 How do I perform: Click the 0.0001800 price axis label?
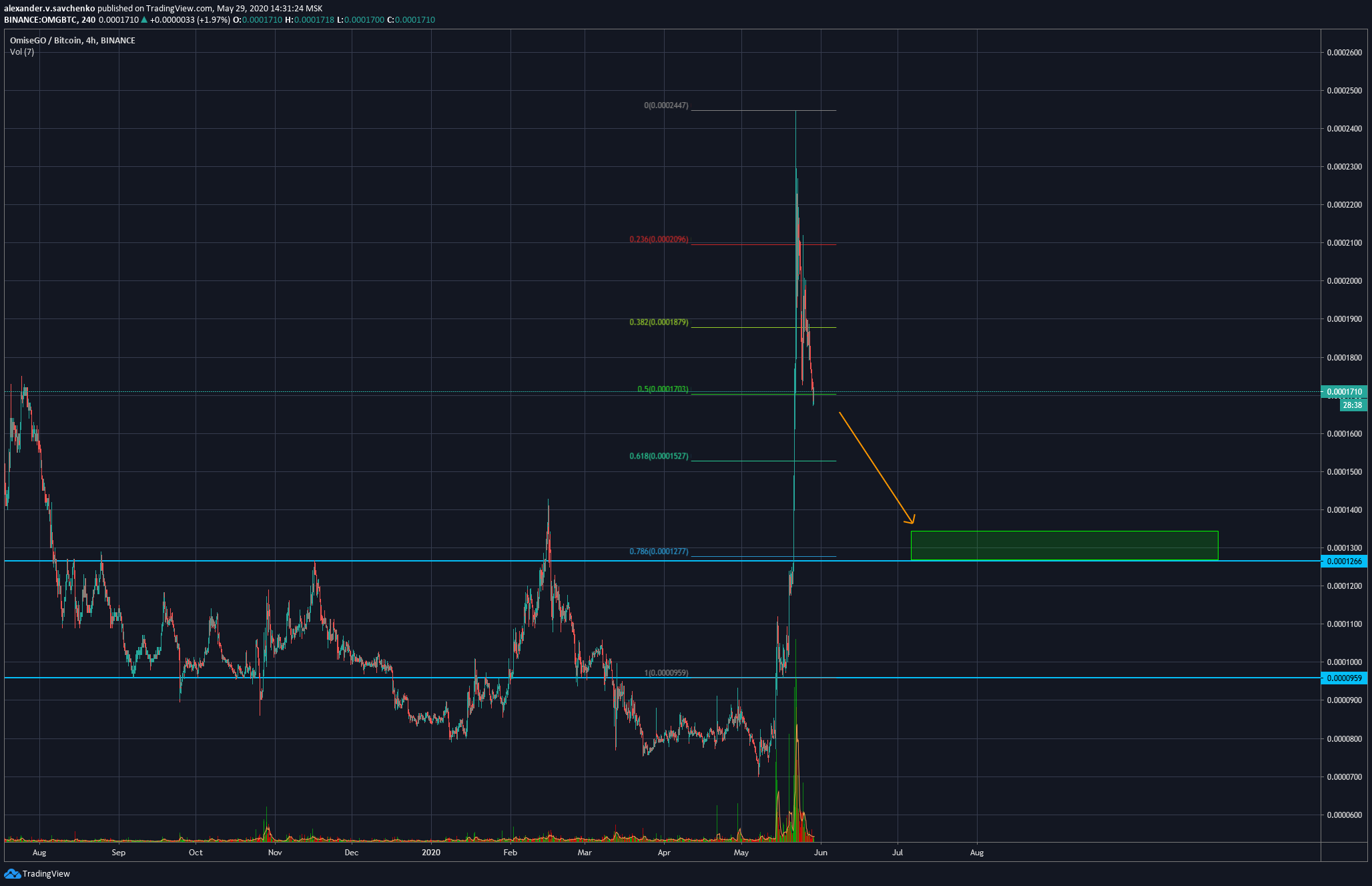click(1344, 358)
